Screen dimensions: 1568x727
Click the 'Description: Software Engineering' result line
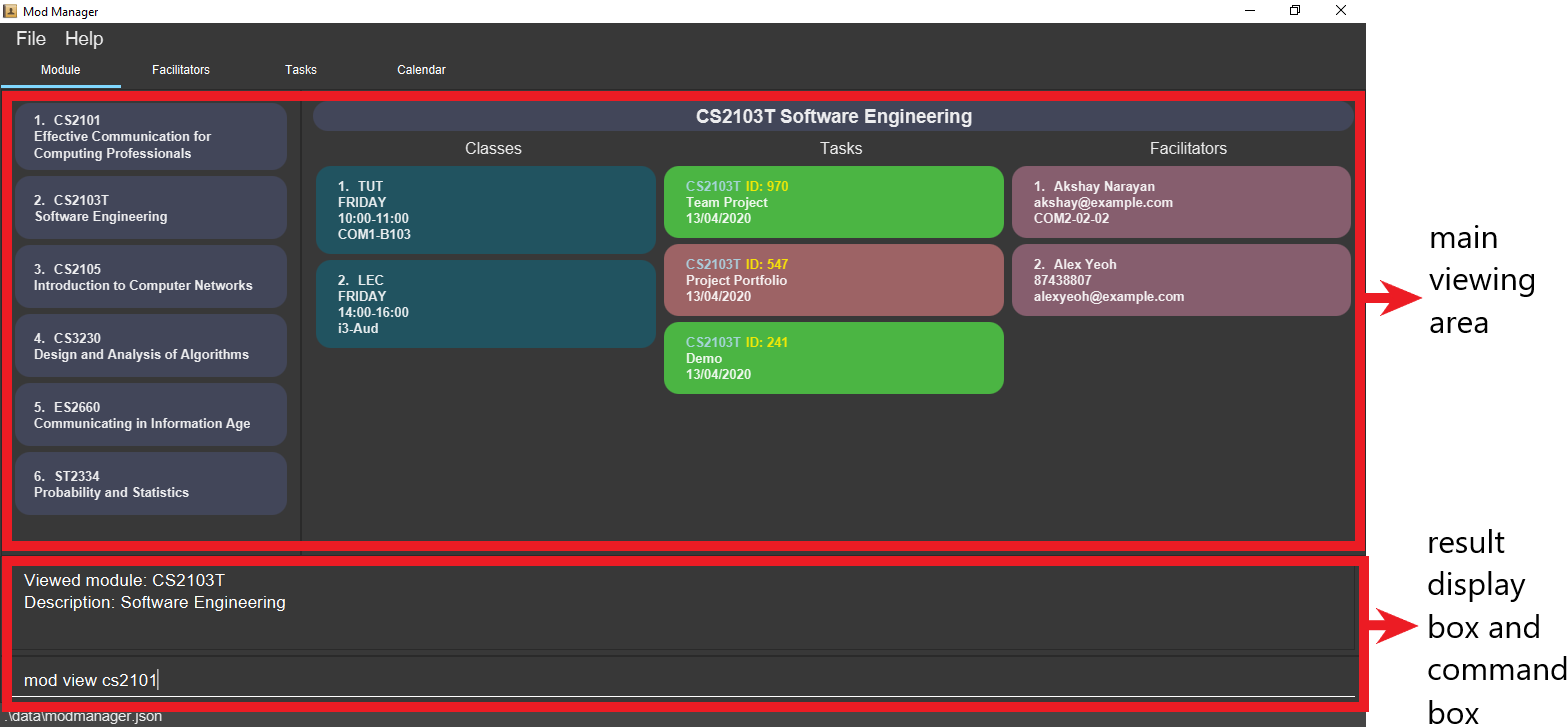tap(155, 603)
